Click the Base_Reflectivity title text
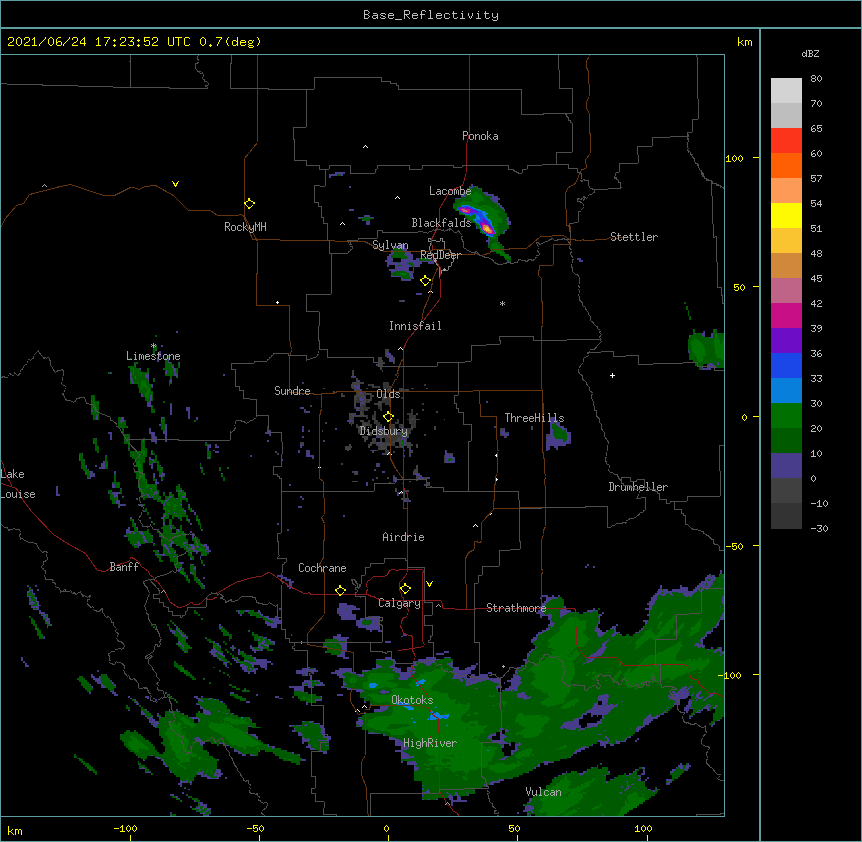Image resolution: width=862 pixels, height=842 pixels. tap(431, 15)
